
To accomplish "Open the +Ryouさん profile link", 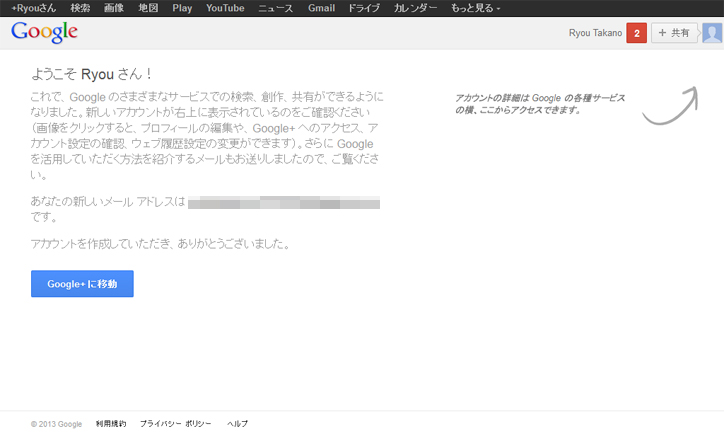I will pyautogui.click(x=33, y=8).
